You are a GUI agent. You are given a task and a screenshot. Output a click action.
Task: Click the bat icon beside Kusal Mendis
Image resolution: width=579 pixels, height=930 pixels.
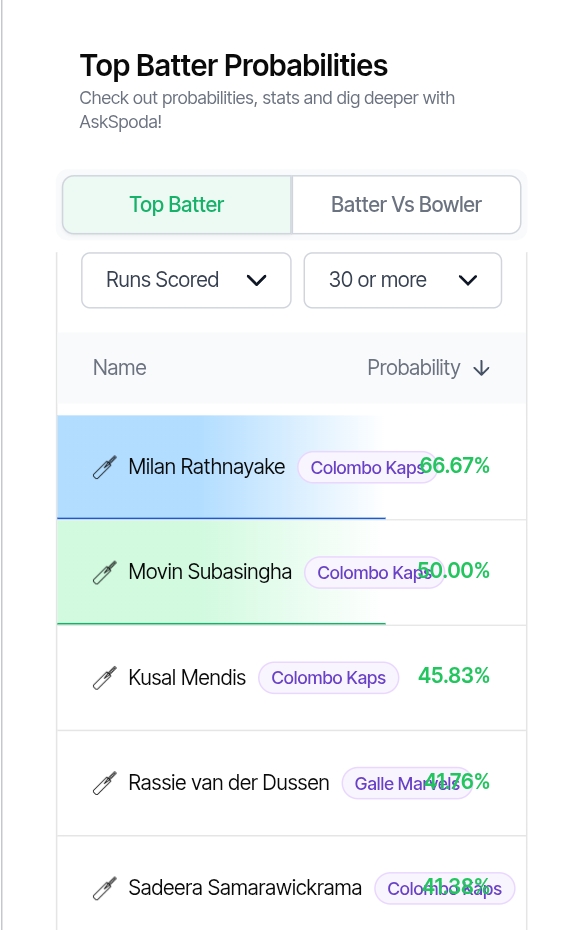pyautogui.click(x=104, y=678)
